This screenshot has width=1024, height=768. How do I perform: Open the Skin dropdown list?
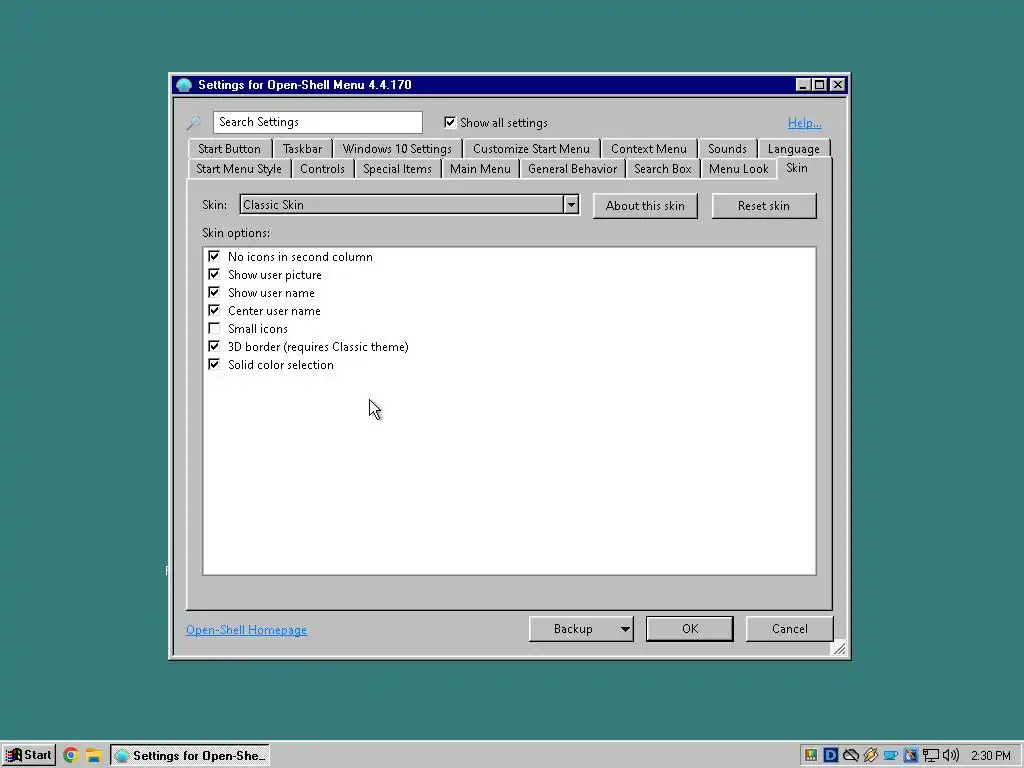[x=571, y=204]
